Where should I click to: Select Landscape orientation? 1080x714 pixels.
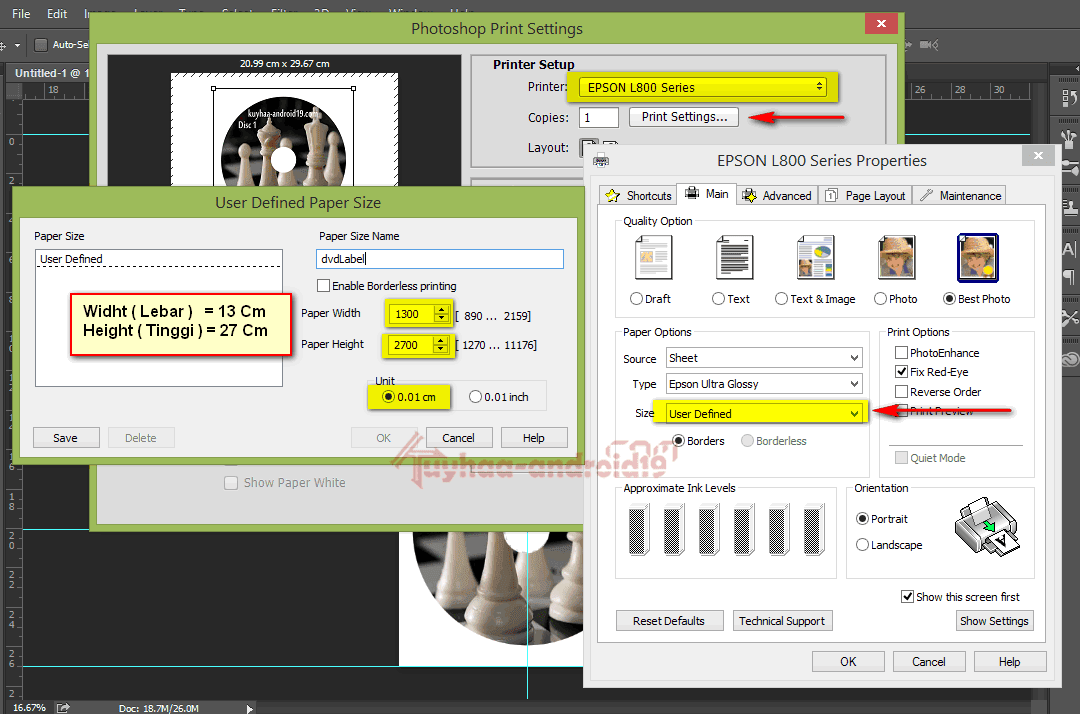click(862, 545)
